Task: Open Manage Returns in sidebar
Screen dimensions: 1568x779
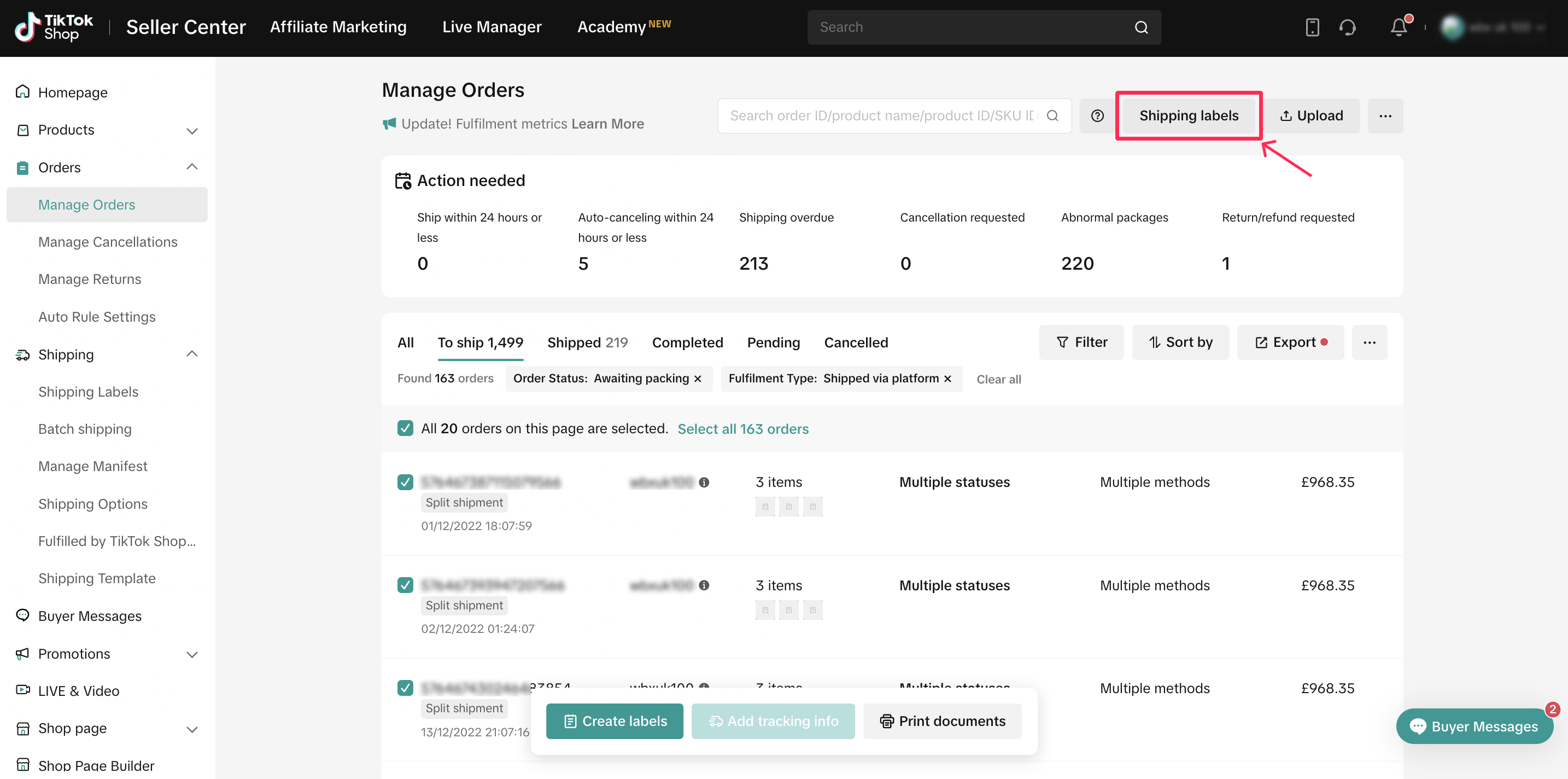Action: click(90, 279)
